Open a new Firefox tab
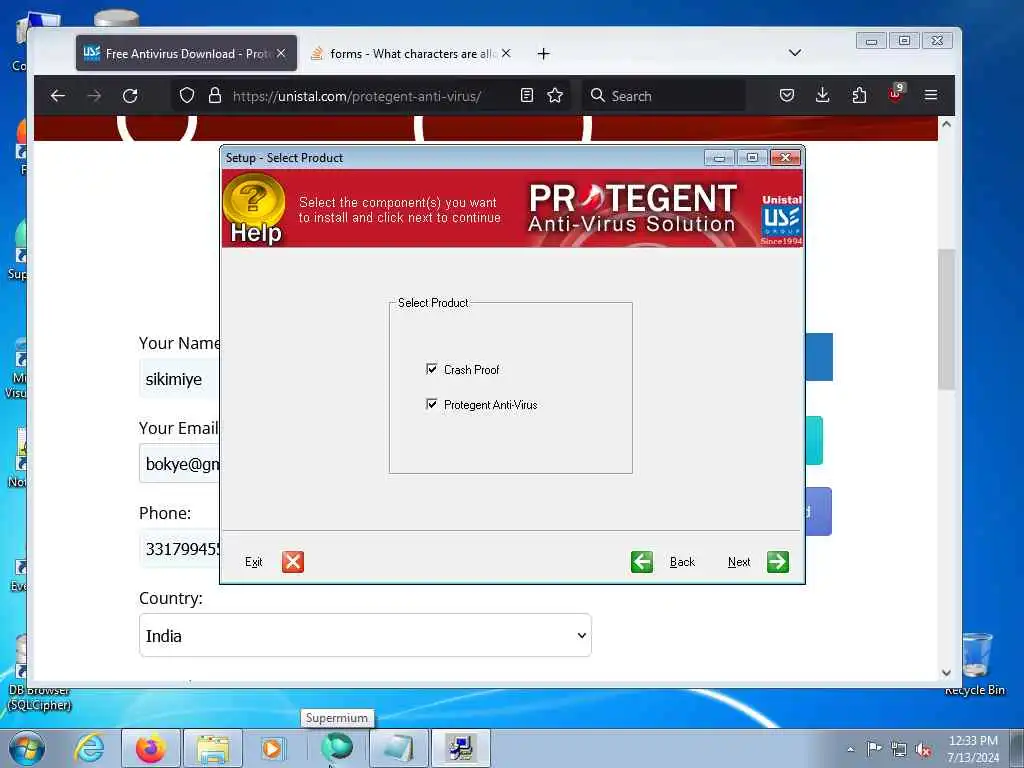The height and width of the screenshot is (768, 1024). click(543, 54)
